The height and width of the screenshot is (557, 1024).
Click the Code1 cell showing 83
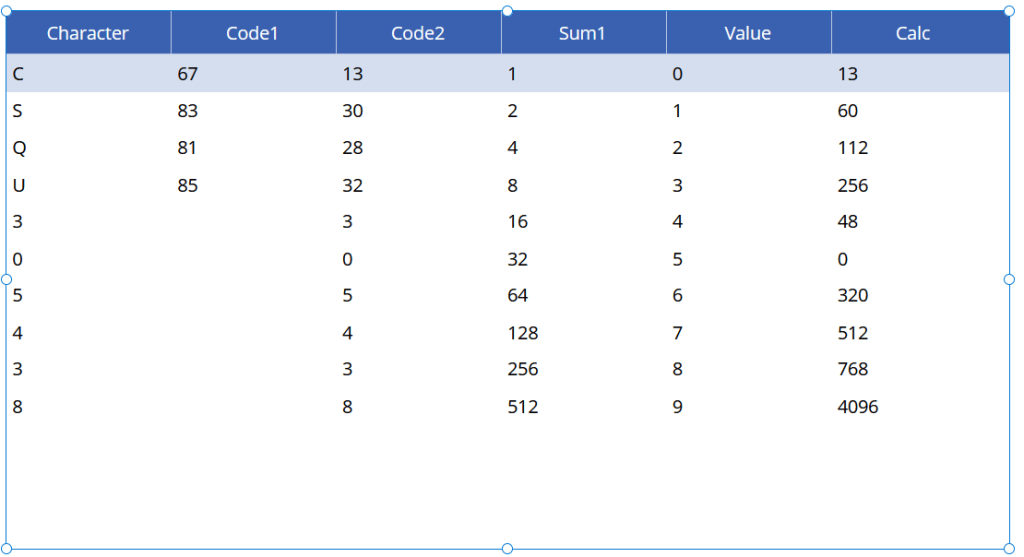click(187, 111)
